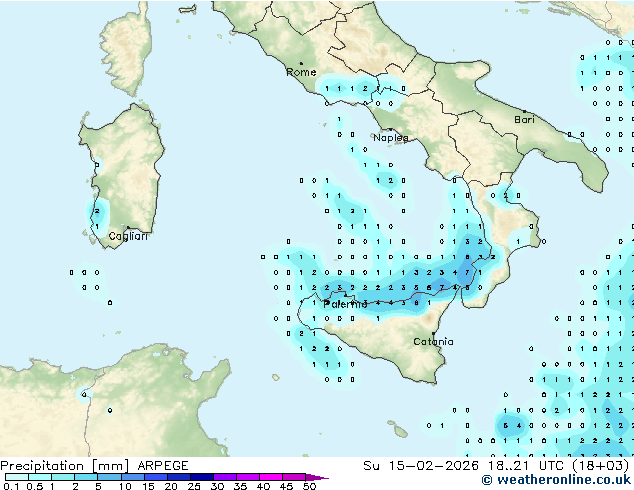The height and width of the screenshot is (490, 634).
Task: Click the '25' legend tick label
Action: tap(194, 486)
